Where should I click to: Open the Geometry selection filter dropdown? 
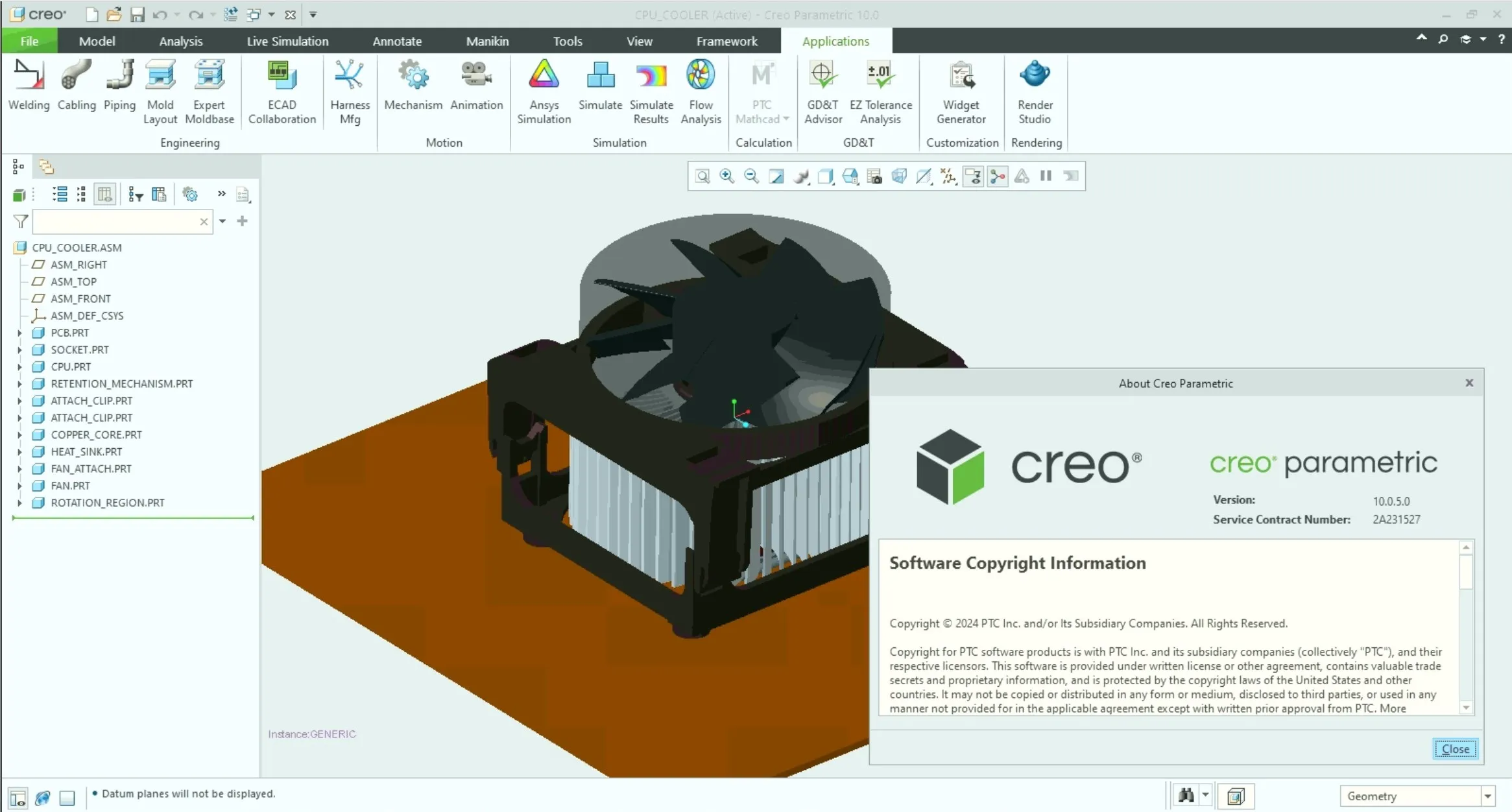pos(1488,796)
